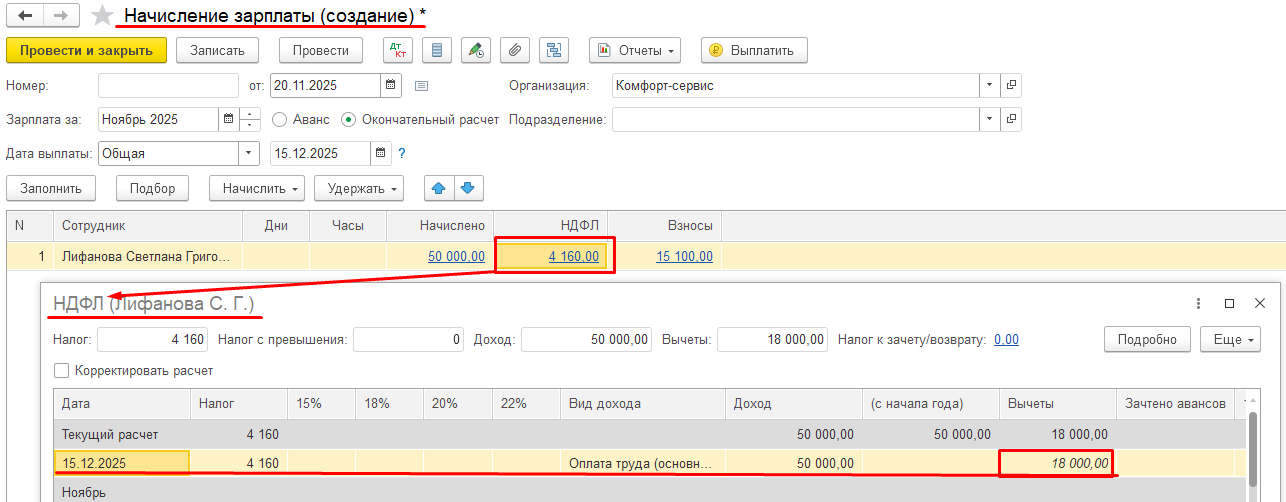Open attached files via the paperclip icon
Image resolution: width=1286 pixels, height=502 pixels.
point(515,50)
